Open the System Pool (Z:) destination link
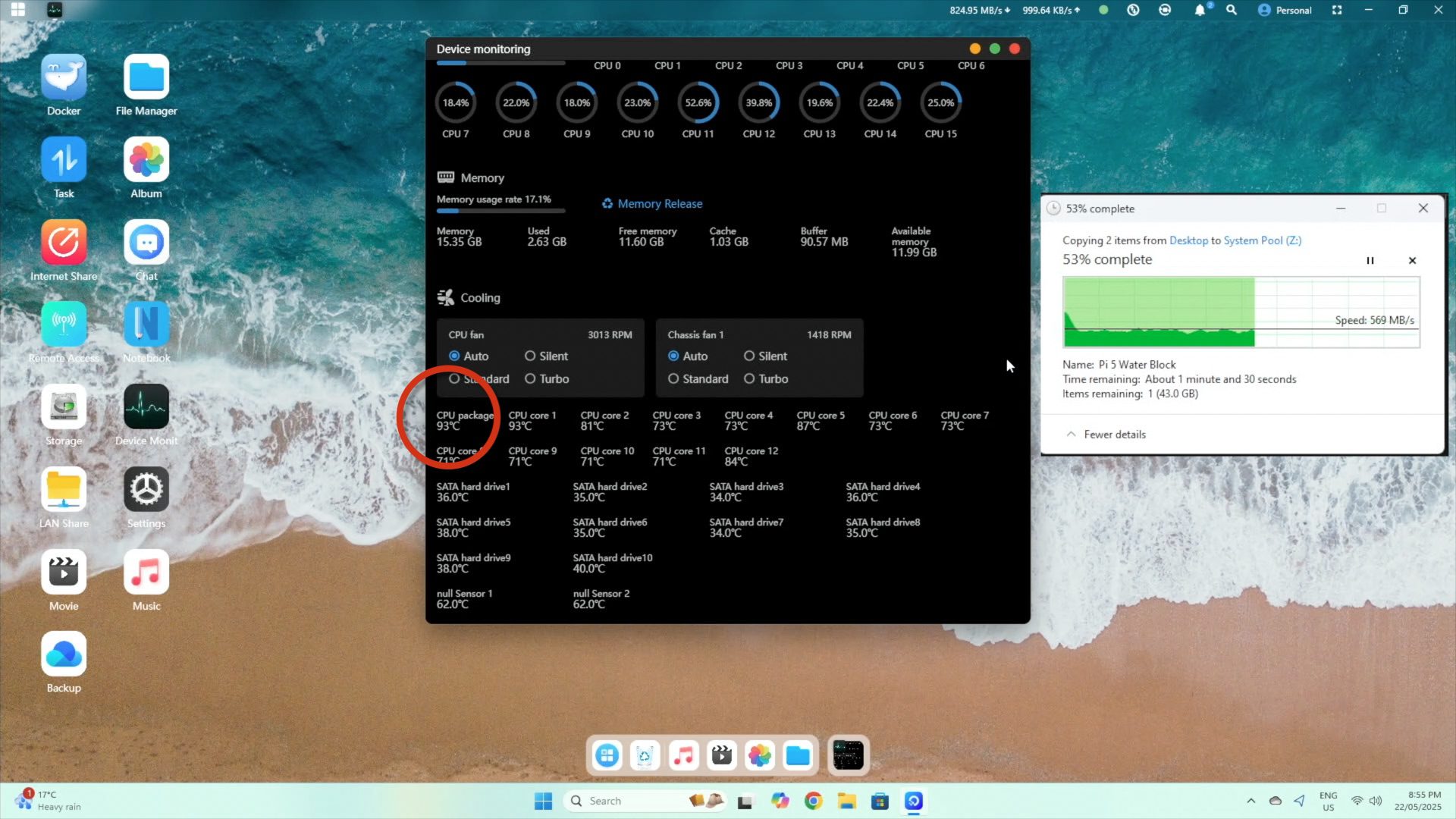 coord(1262,240)
